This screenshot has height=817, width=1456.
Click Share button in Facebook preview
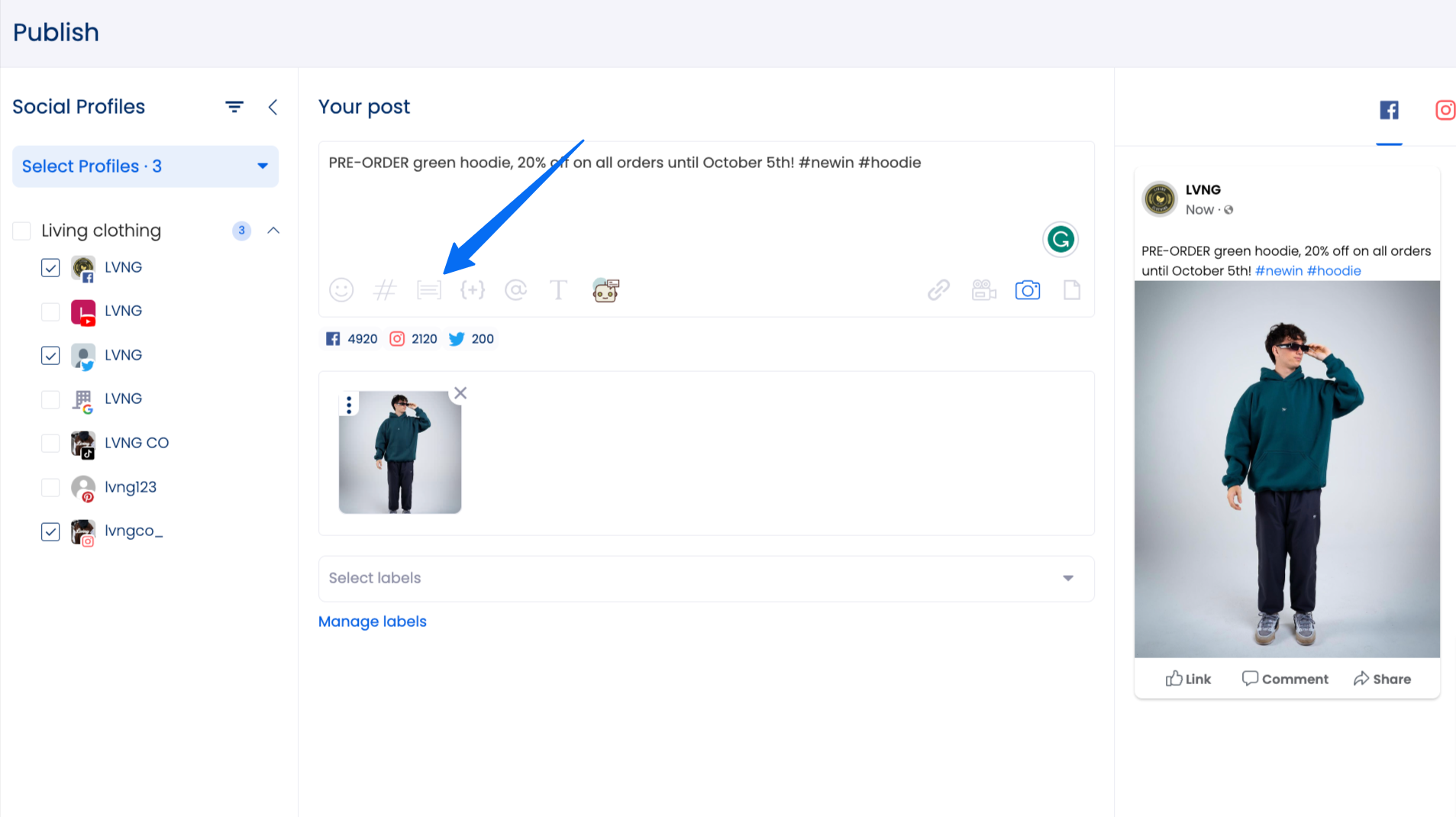click(x=1382, y=679)
